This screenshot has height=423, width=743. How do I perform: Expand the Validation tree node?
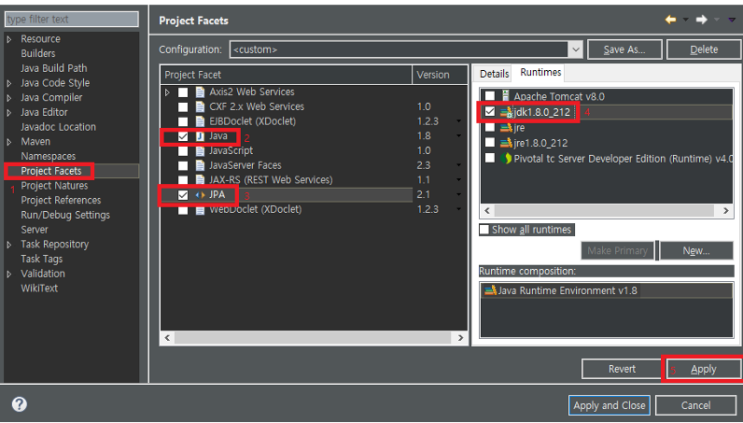point(9,274)
